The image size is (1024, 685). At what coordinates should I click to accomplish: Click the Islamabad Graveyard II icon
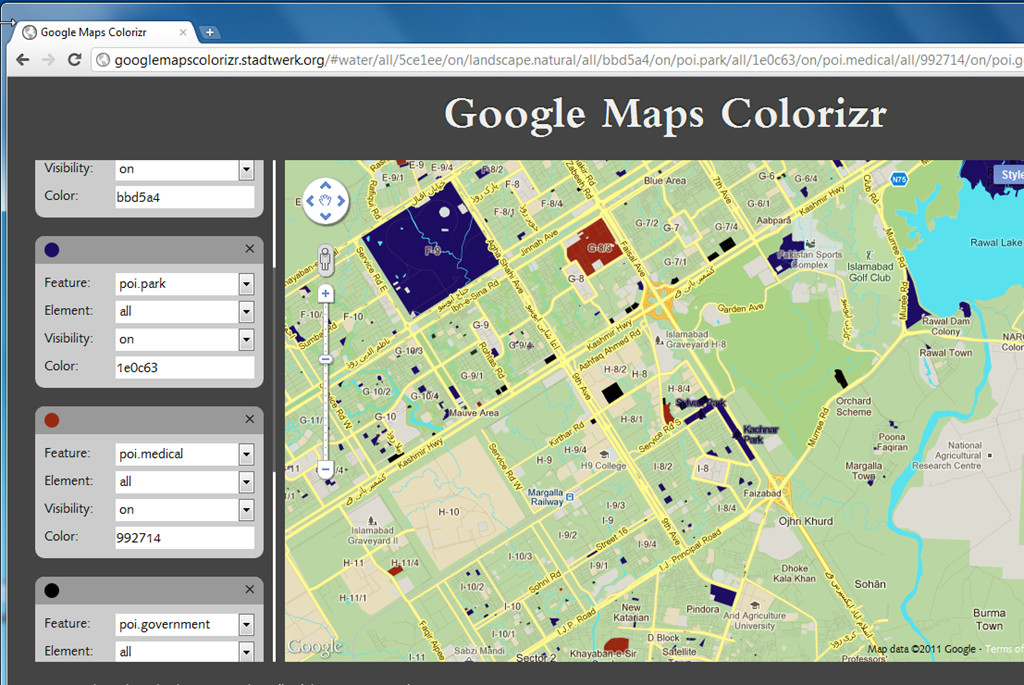372,520
